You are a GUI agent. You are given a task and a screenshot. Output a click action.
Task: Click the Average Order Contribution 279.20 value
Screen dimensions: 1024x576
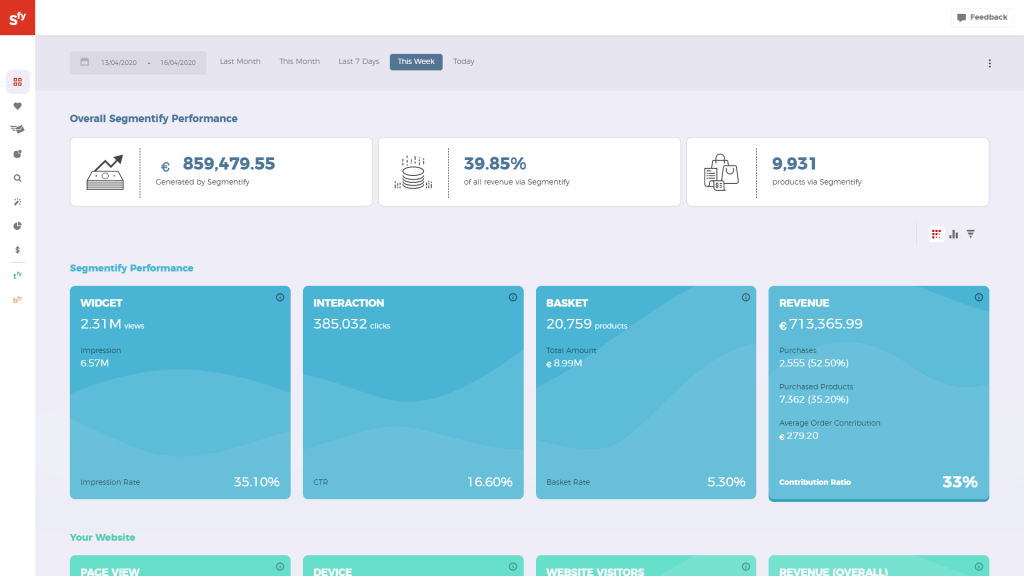pos(799,436)
